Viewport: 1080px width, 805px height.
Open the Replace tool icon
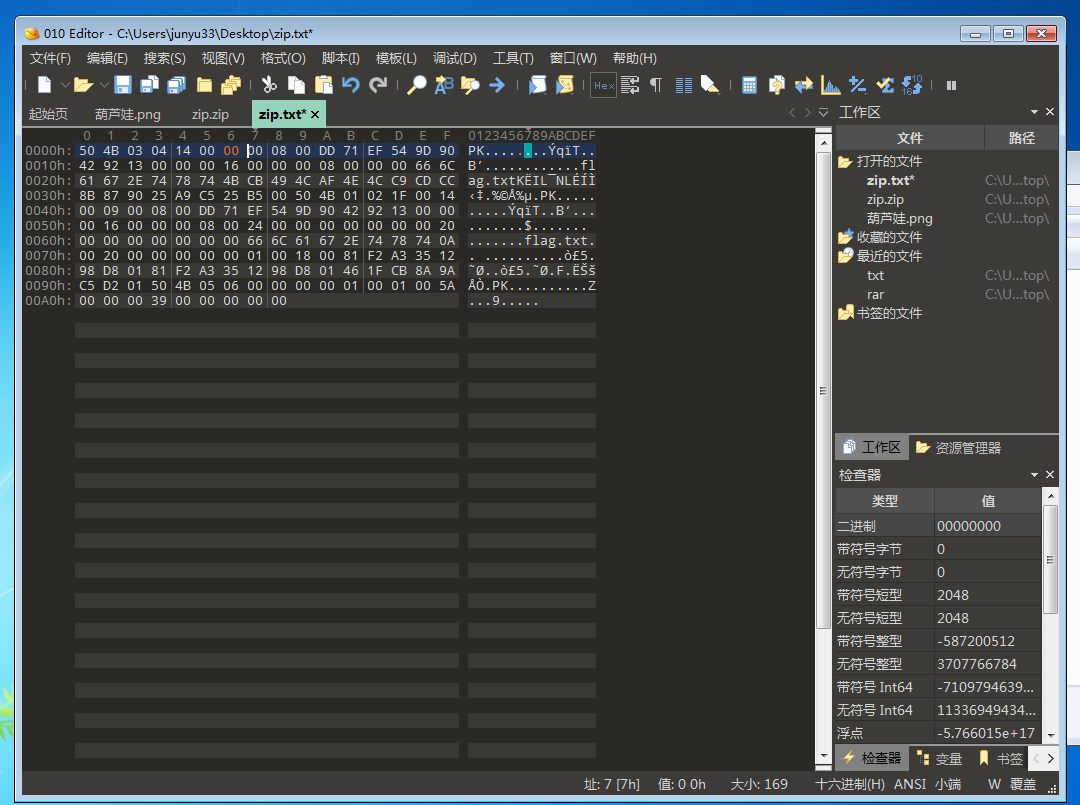[x=444, y=85]
